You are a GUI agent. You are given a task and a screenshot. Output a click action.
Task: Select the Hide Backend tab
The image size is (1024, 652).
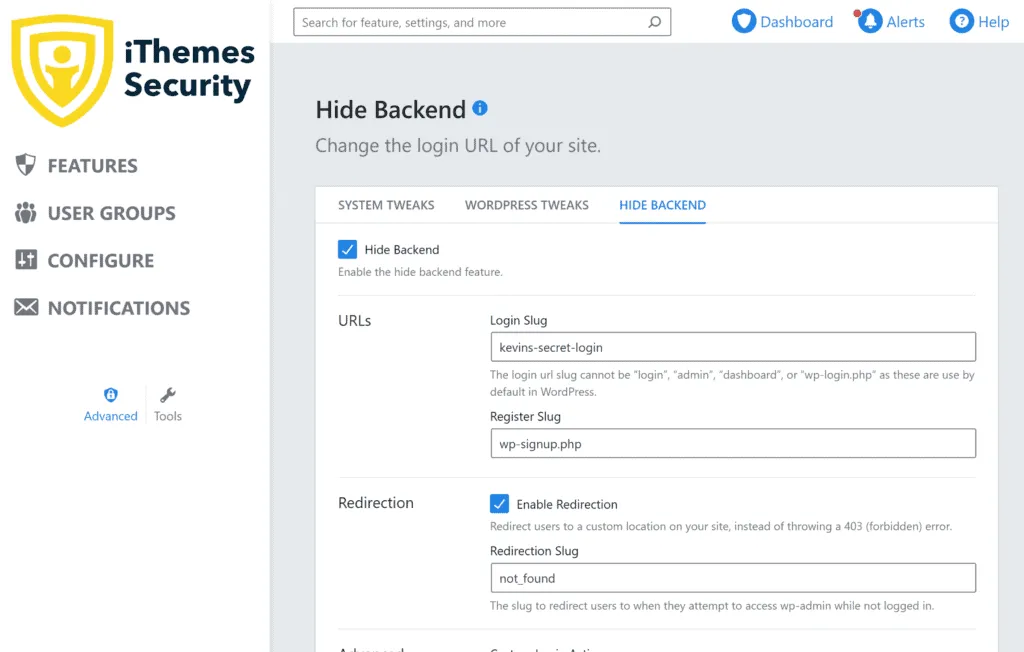[x=662, y=205]
